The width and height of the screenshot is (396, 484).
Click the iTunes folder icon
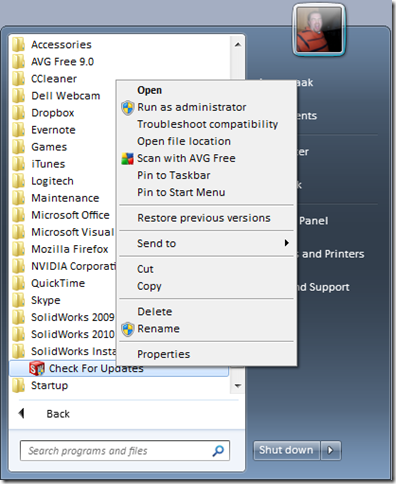coord(19,164)
